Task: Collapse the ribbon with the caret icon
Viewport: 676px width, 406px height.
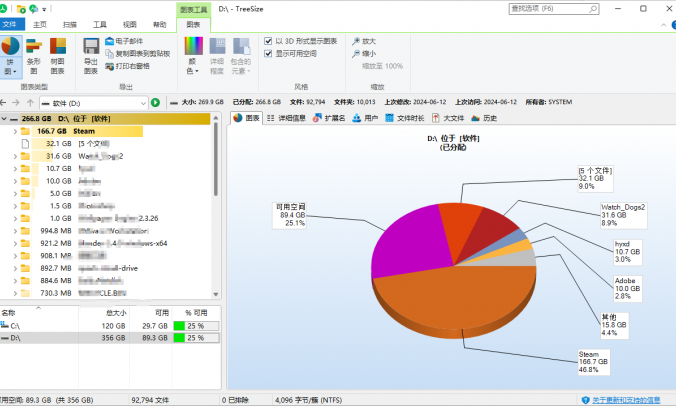Action: coord(663,25)
